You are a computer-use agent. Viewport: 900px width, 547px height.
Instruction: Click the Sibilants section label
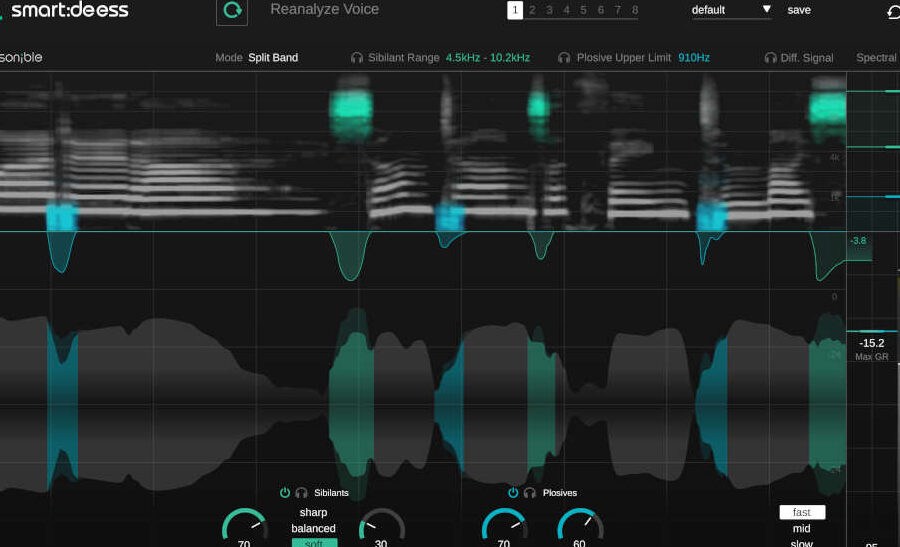(331, 492)
